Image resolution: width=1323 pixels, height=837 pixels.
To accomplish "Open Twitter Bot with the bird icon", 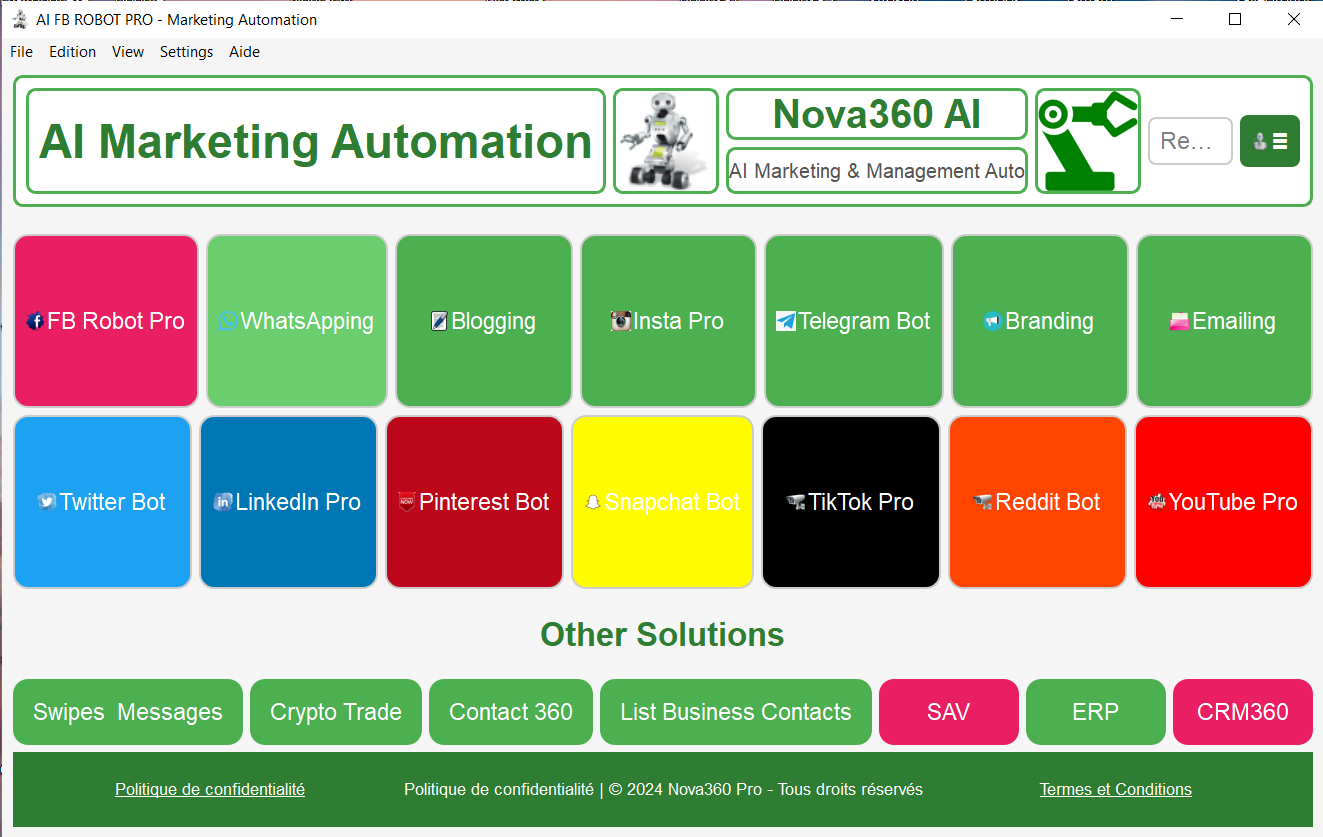I will coord(102,502).
